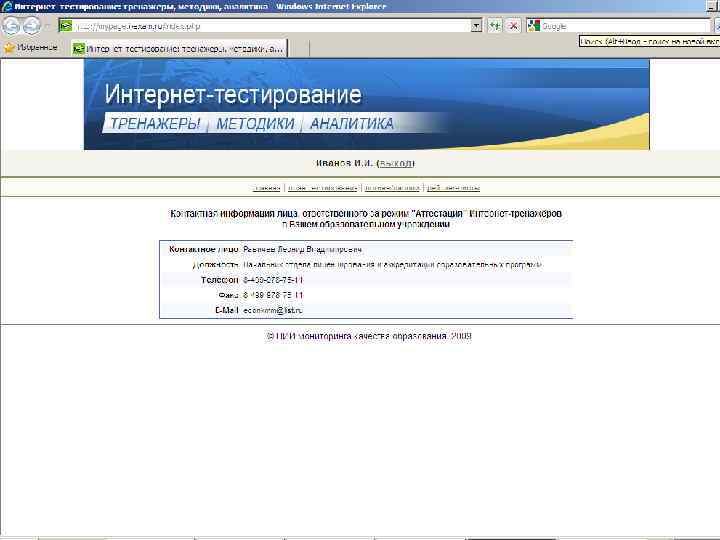The width and height of the screenshot is (720, 540).
Task: Log out via the выход link
Action: pos(396,163)
